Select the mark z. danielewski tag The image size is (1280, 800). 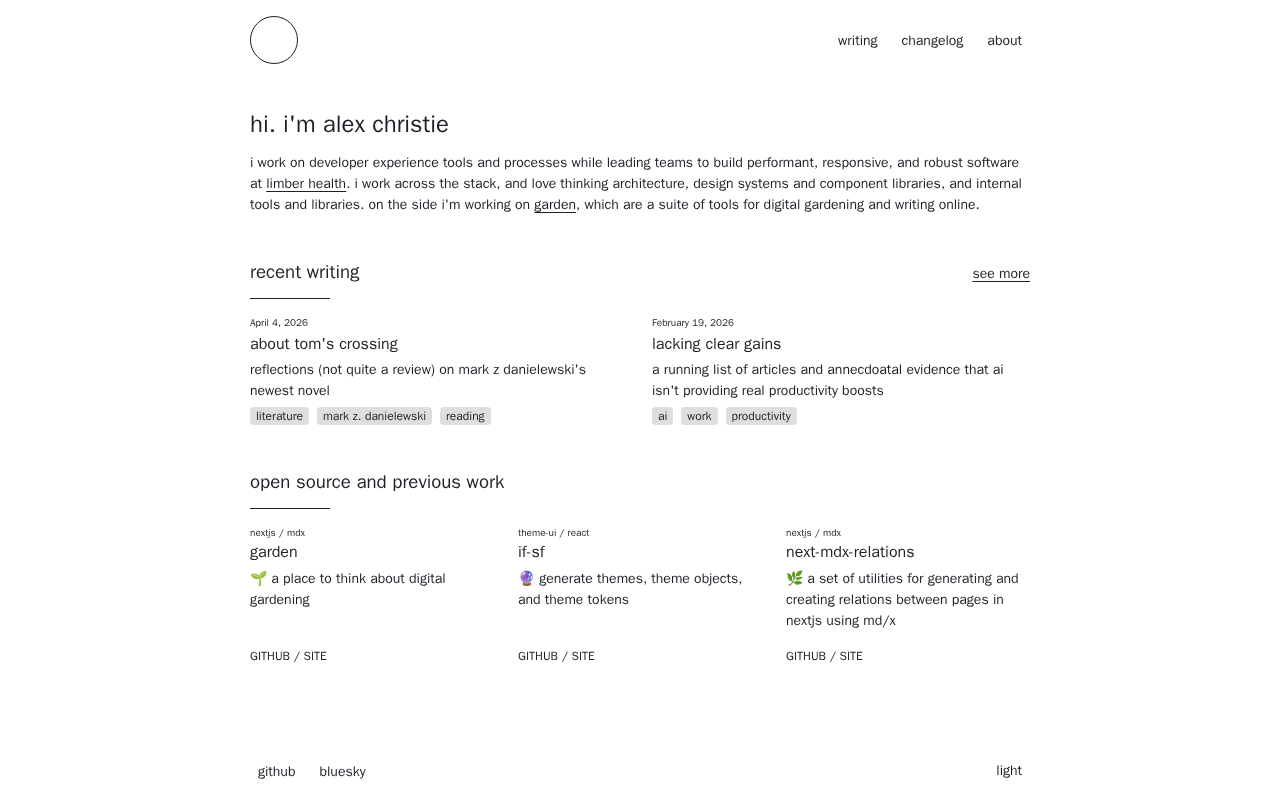374,416
